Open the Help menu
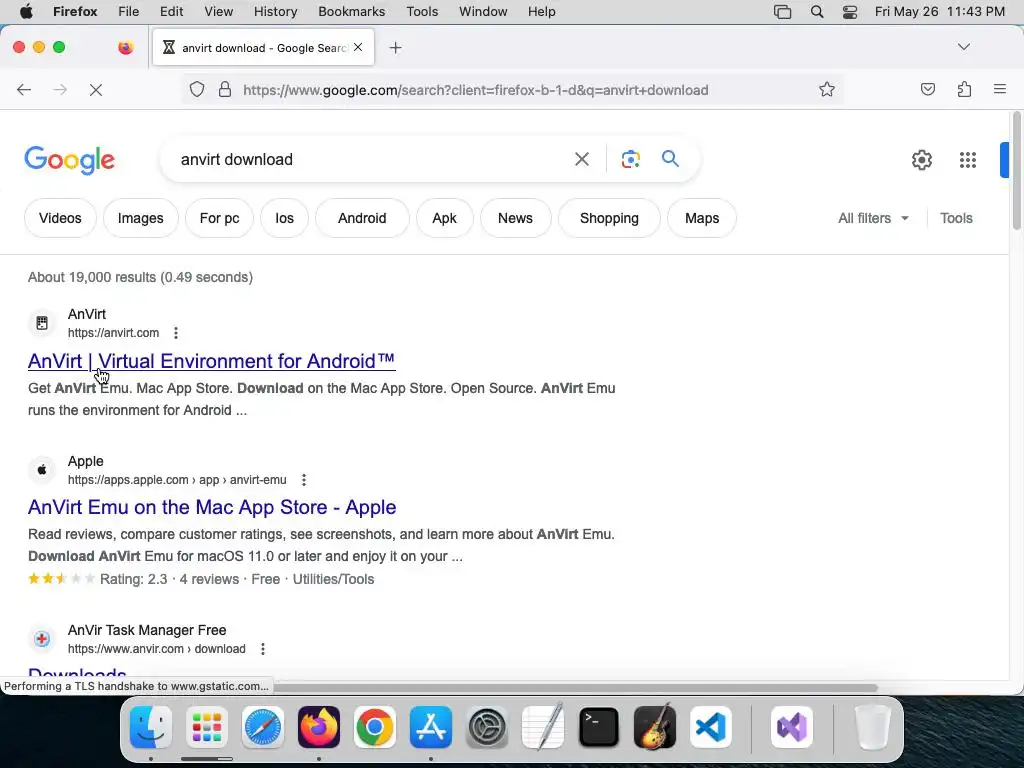Image resolution: width=1024 pixels, height=768 pixels. 541,12
